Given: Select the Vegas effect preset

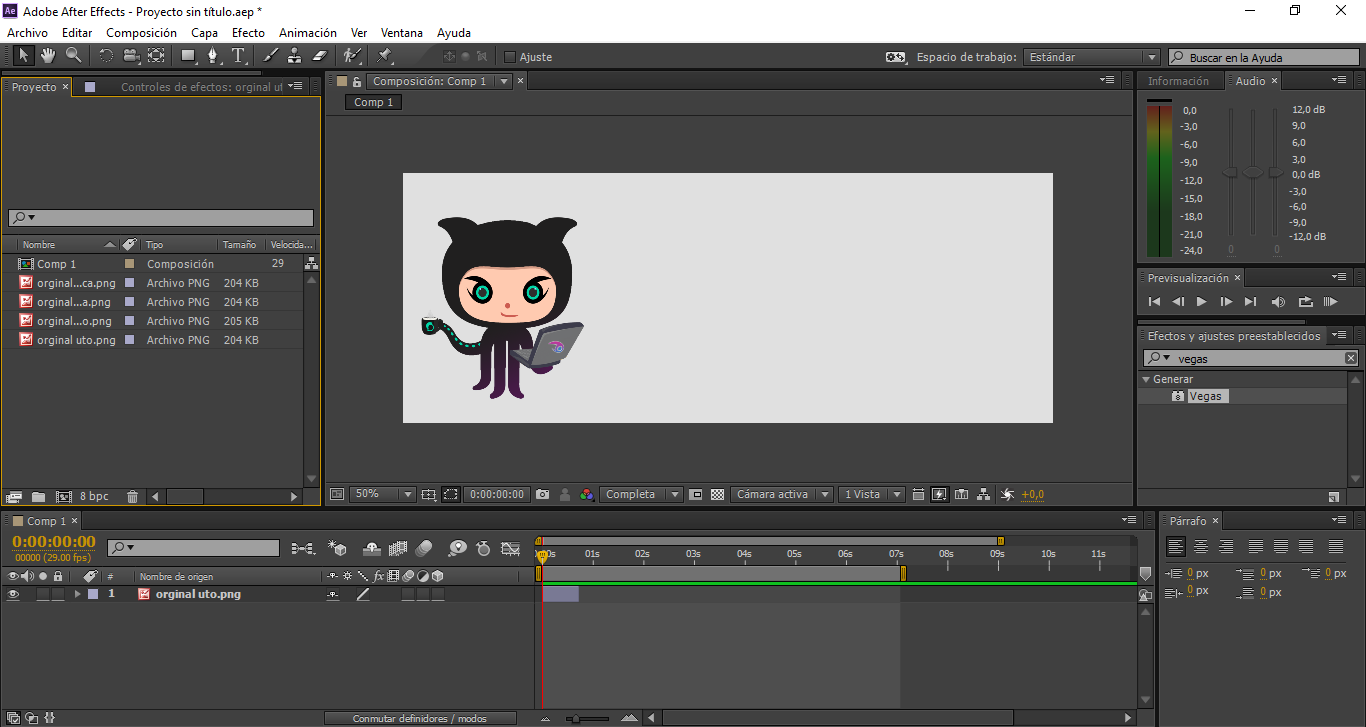Looking at the screenshot, I should click(1206, 396).
